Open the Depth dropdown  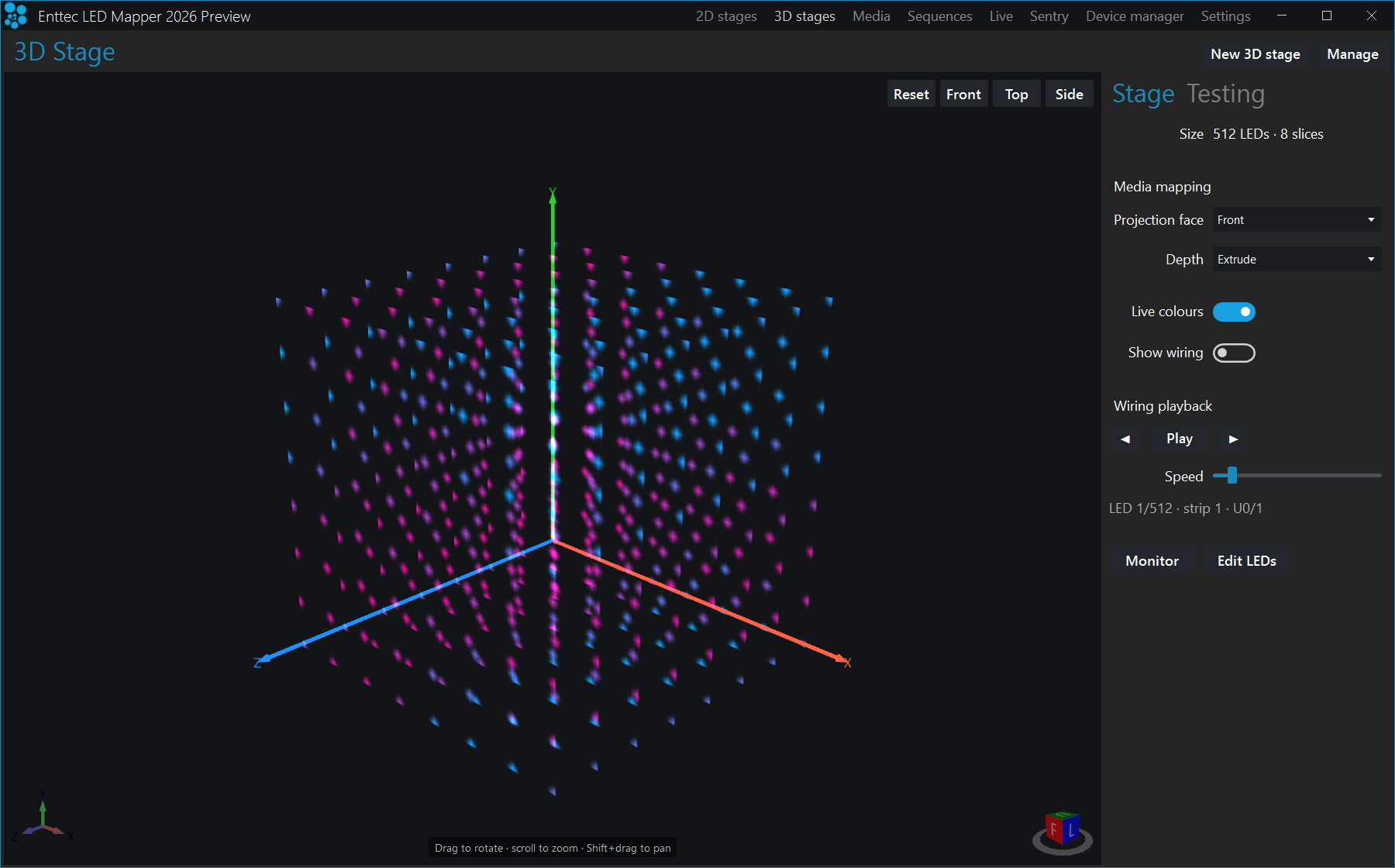point(1297,260)
